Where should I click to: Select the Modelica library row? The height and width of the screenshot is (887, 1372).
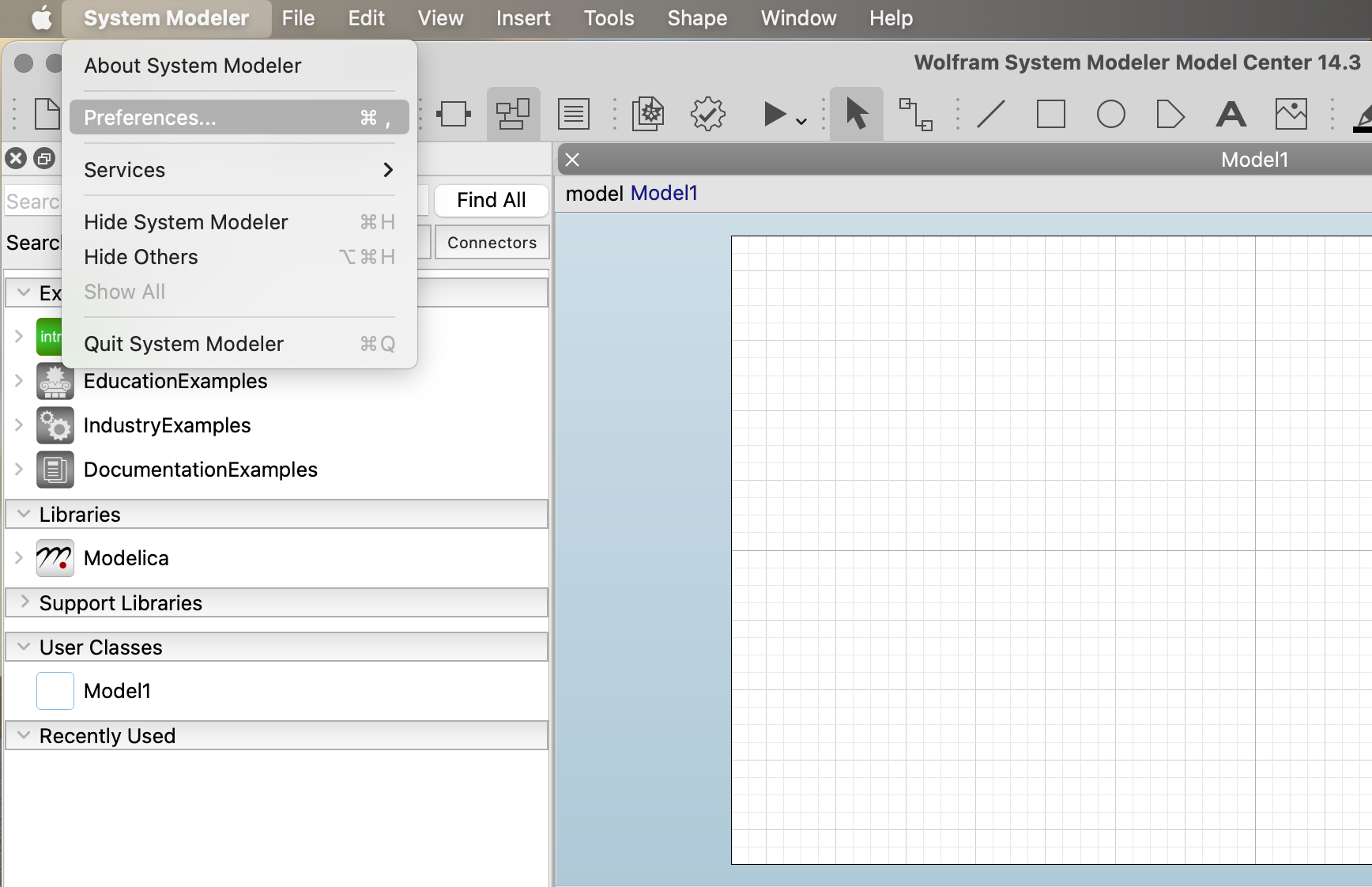click(x=277, y=558)
